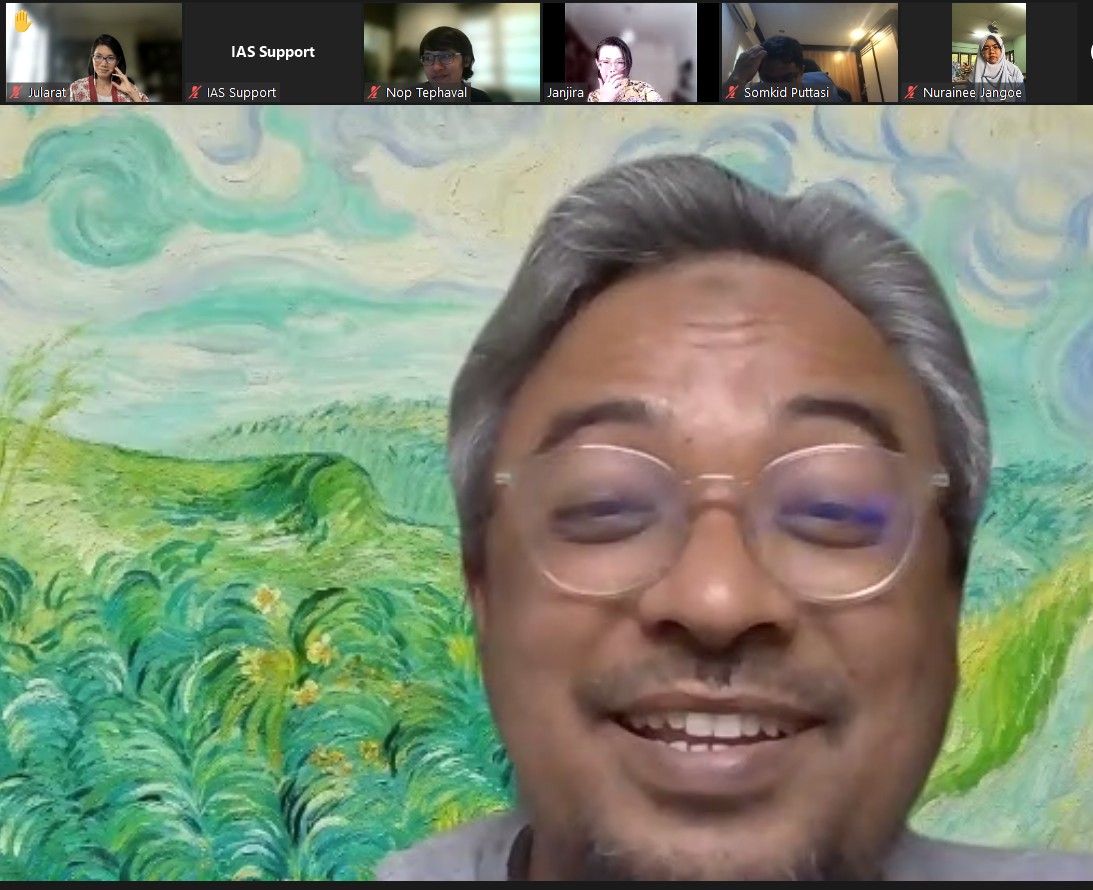Click the 'Jularat' name label
This screenshot has height=890, width=1093.
[47, 92]
